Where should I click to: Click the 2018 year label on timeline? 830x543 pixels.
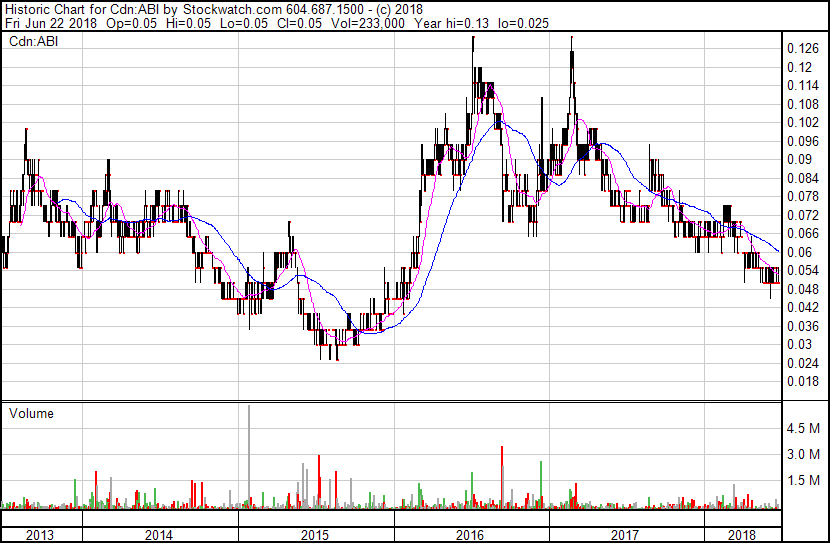coord(742,536)
